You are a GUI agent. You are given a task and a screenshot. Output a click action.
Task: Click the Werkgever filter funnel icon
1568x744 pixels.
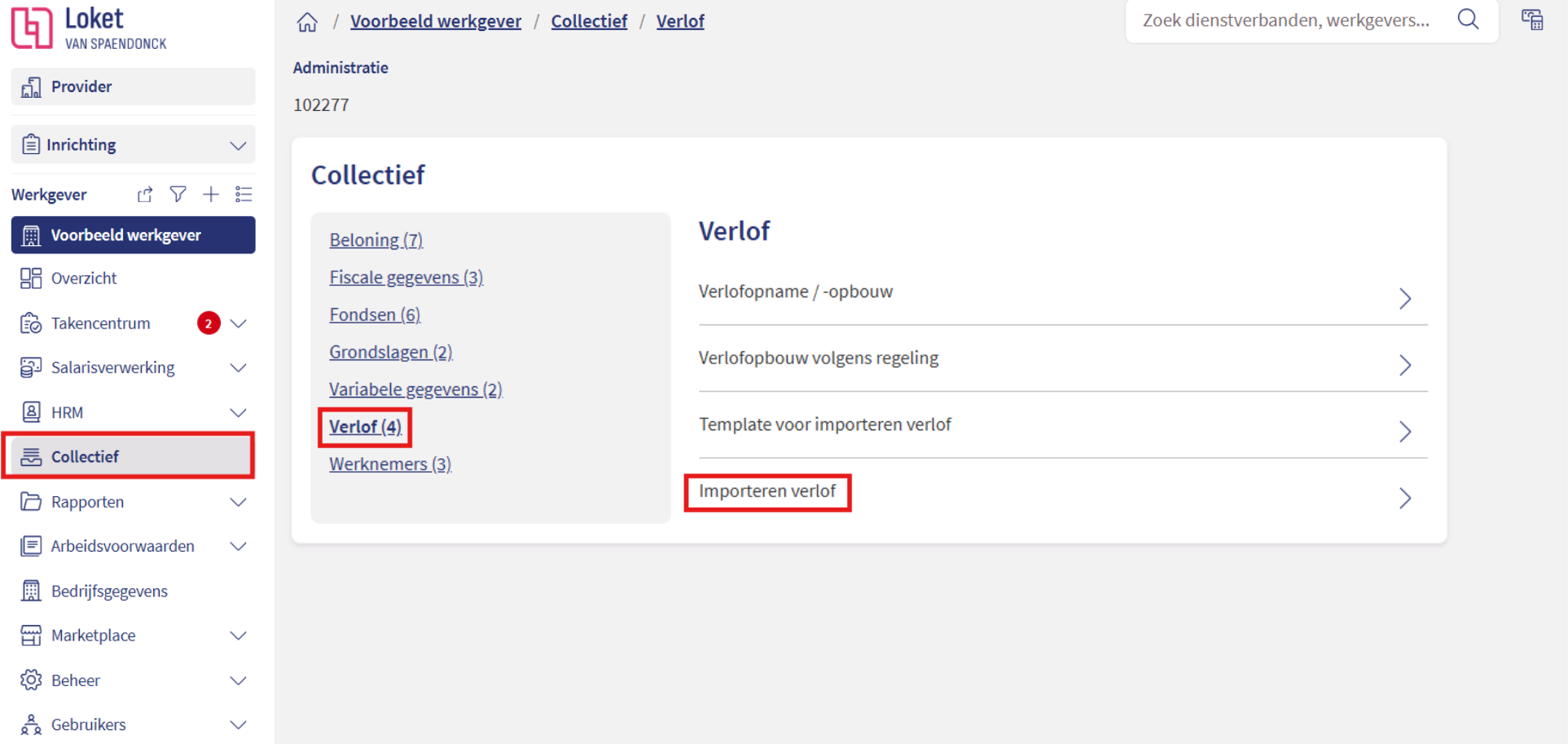pyautogui.click(x=178, y=194)
